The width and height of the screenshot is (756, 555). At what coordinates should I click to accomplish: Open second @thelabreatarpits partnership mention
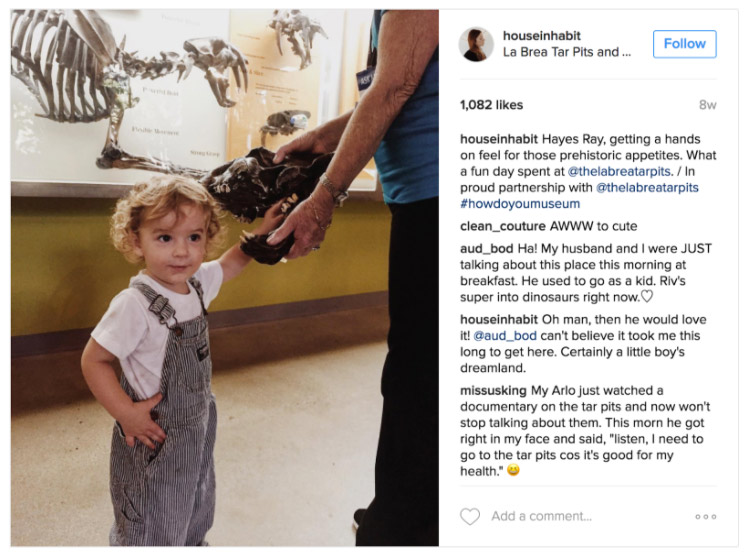tap(647, 188)
